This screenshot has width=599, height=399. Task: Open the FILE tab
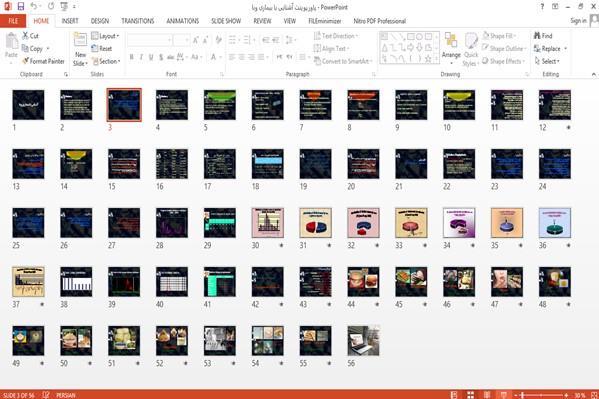(x=13, y=21)
